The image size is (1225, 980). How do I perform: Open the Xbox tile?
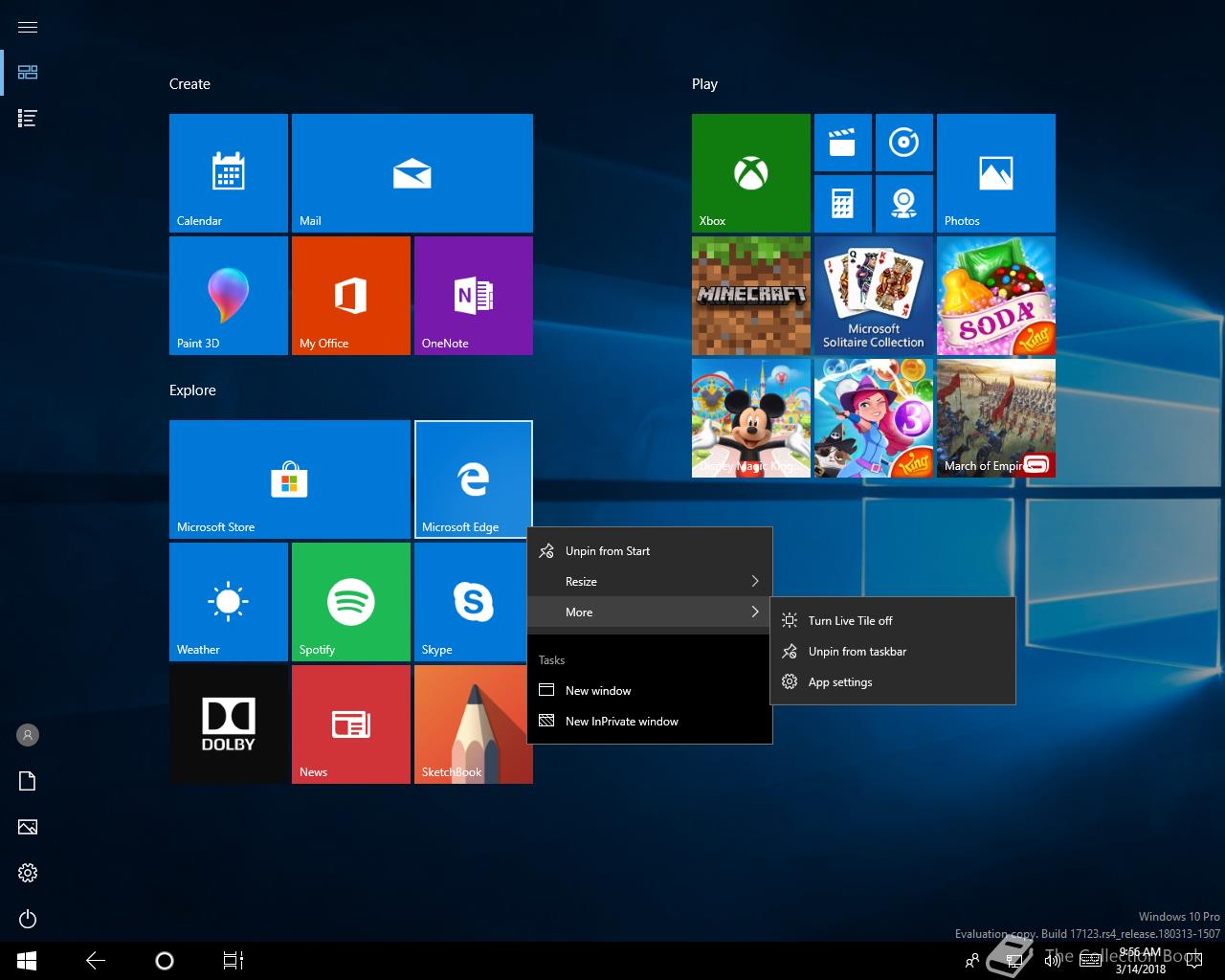coord(750,172)
